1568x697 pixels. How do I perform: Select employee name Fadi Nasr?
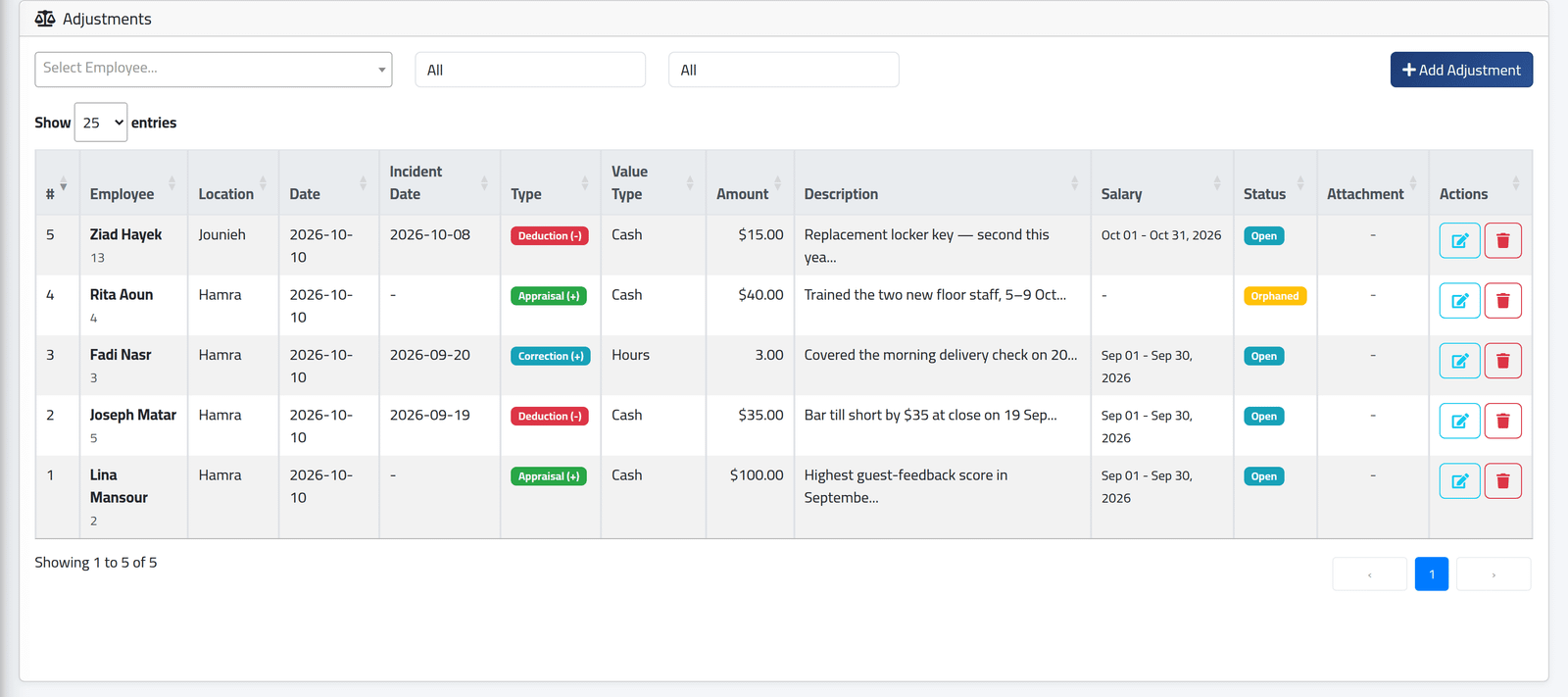(121, 355)
